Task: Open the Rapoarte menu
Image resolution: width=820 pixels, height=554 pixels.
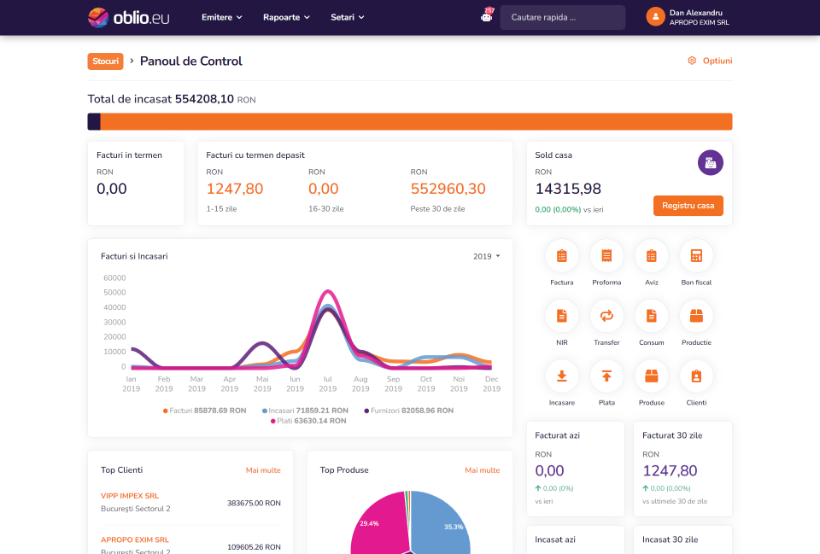Action: tap(286, 17)
